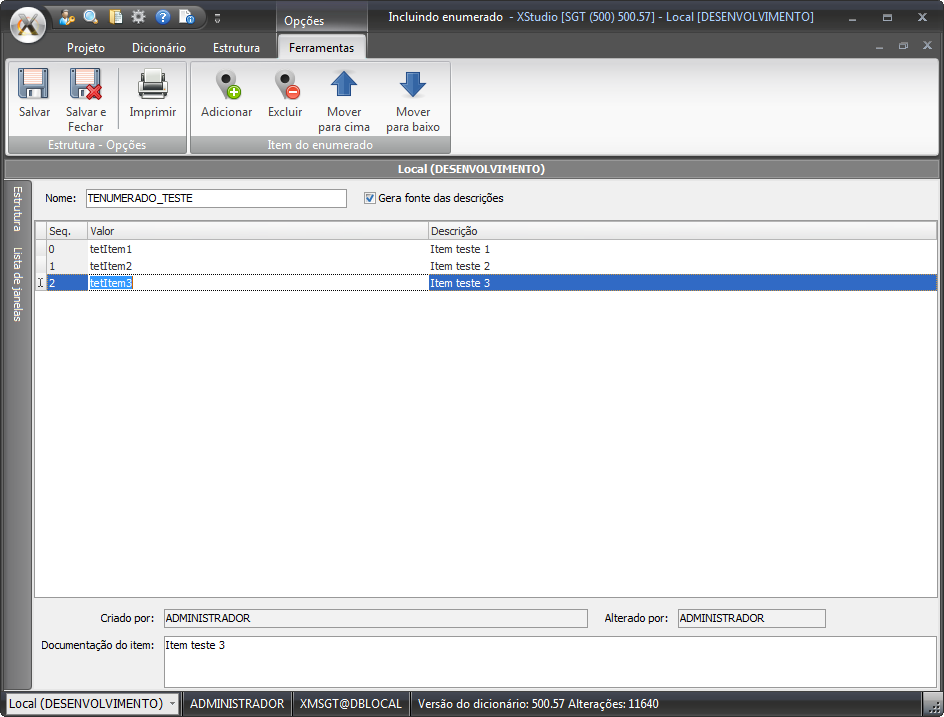Switch to the Estrutura ribbon tab
944x717 pixels.
tap(236, 48)
